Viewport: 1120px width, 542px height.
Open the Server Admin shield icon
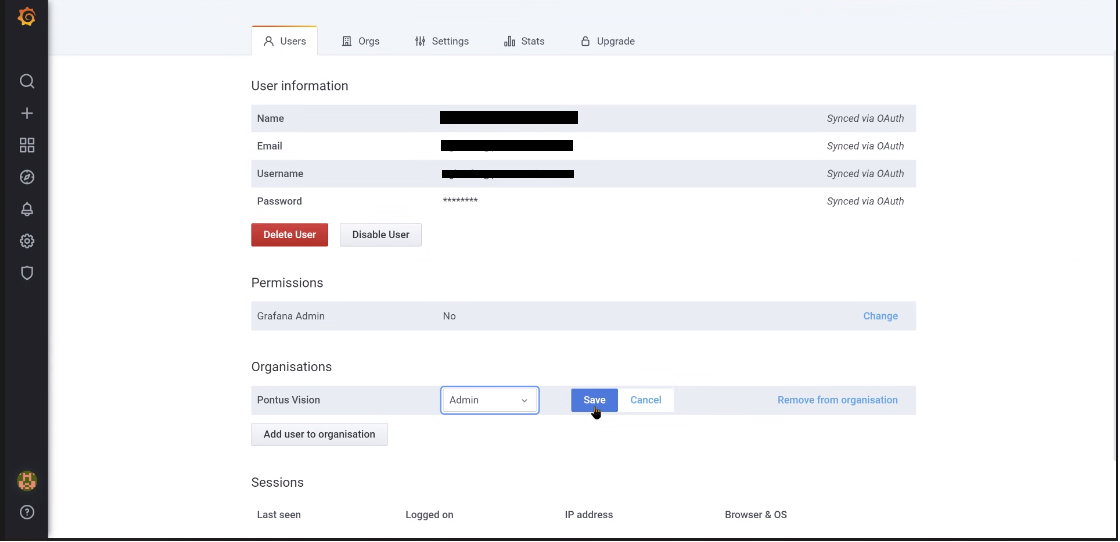click(27, 273)
